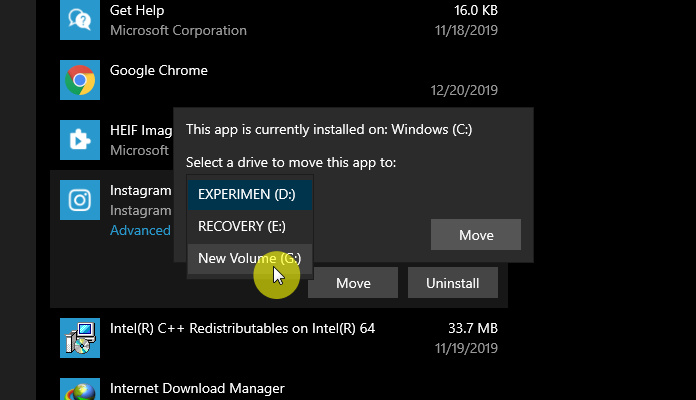Select EXPERIMEN (D:) drive option
696x400 pixels.
[x=250, y=194]
